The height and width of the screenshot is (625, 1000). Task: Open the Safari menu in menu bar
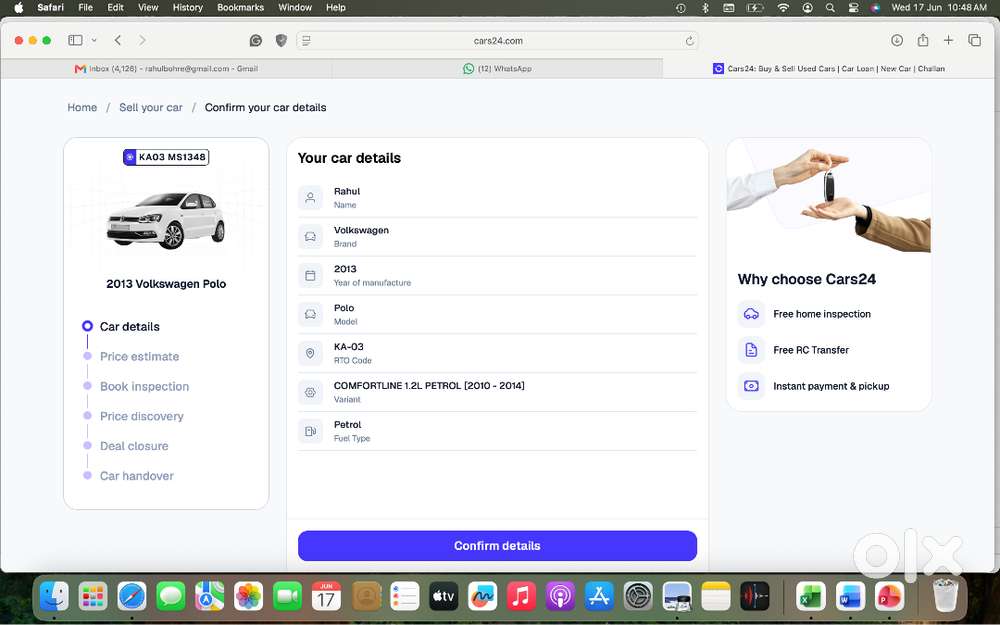pos(50,8)
